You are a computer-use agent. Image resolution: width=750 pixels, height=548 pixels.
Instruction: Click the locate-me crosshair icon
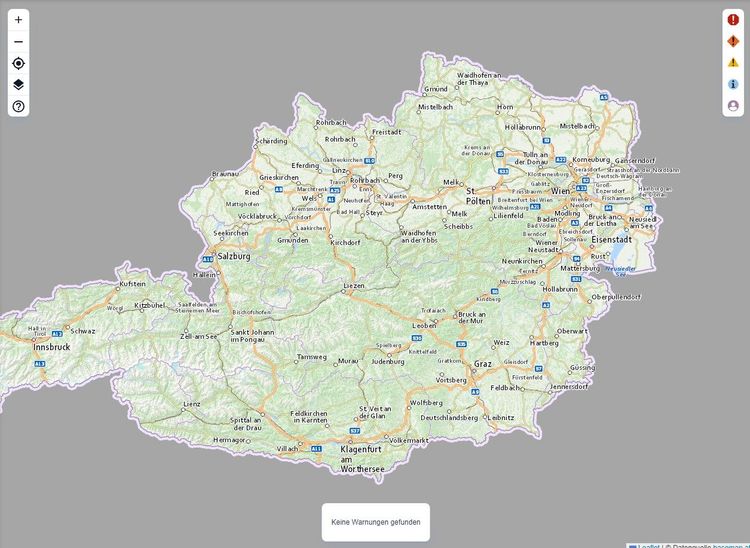tap(18, 63)
